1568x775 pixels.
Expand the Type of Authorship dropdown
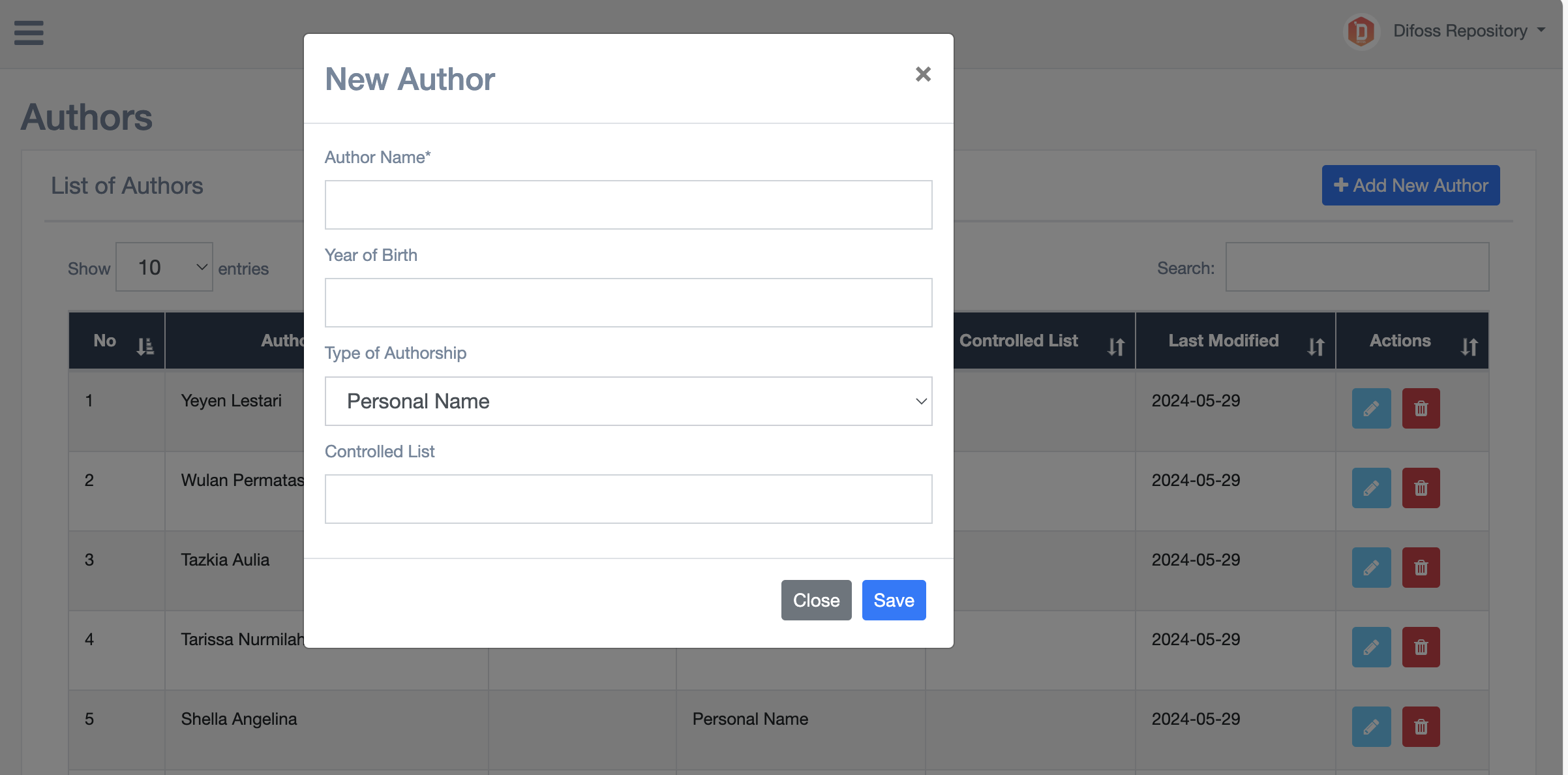pyautogui.click(x=628, y=401)
